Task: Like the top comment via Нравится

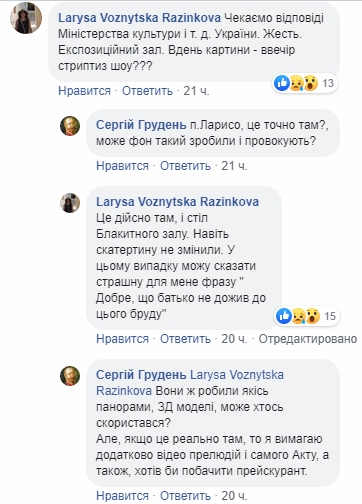Action: [x=84, y=91]
